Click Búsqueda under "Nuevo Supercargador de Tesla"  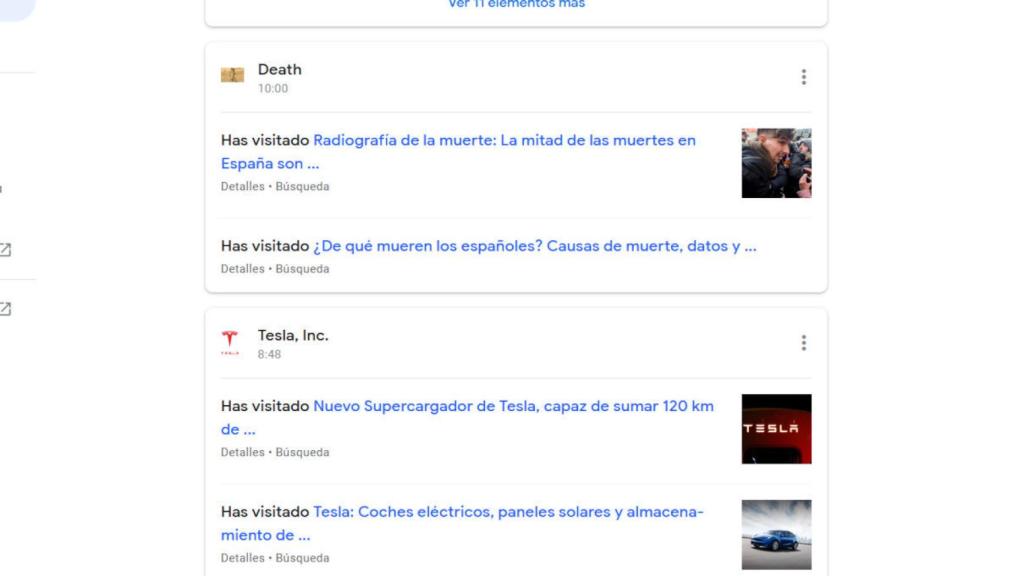click(x=302, y=452)
